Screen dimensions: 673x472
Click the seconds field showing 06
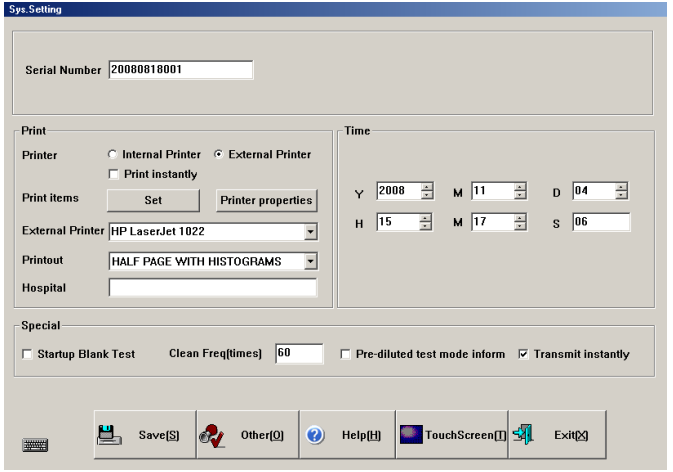601,222
